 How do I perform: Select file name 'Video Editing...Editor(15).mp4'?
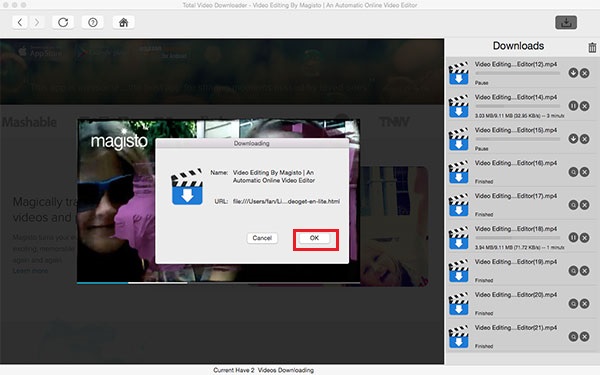(516, 130)
